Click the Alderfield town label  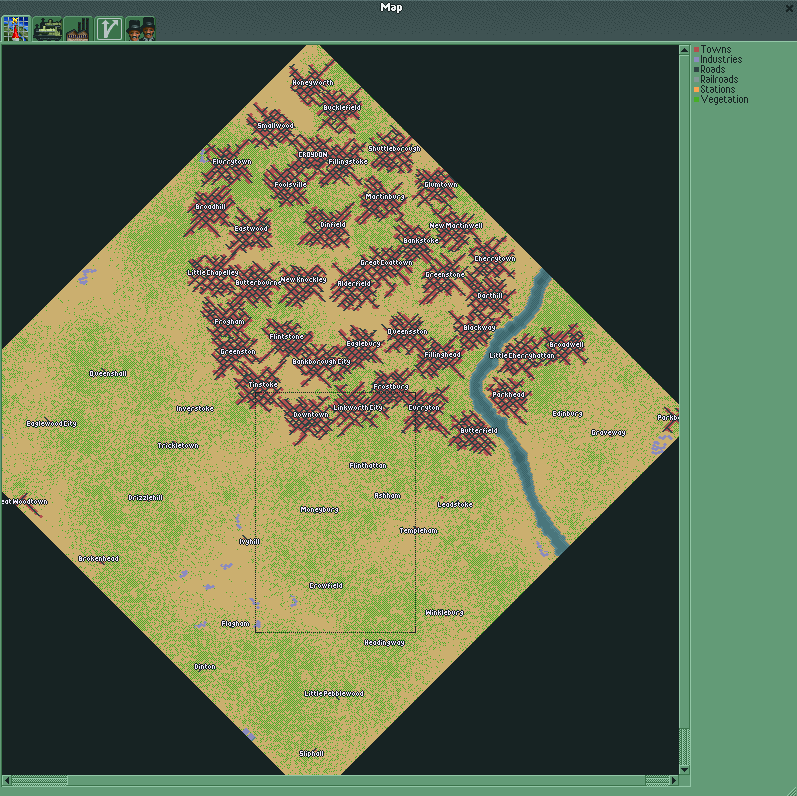point(354,284)
